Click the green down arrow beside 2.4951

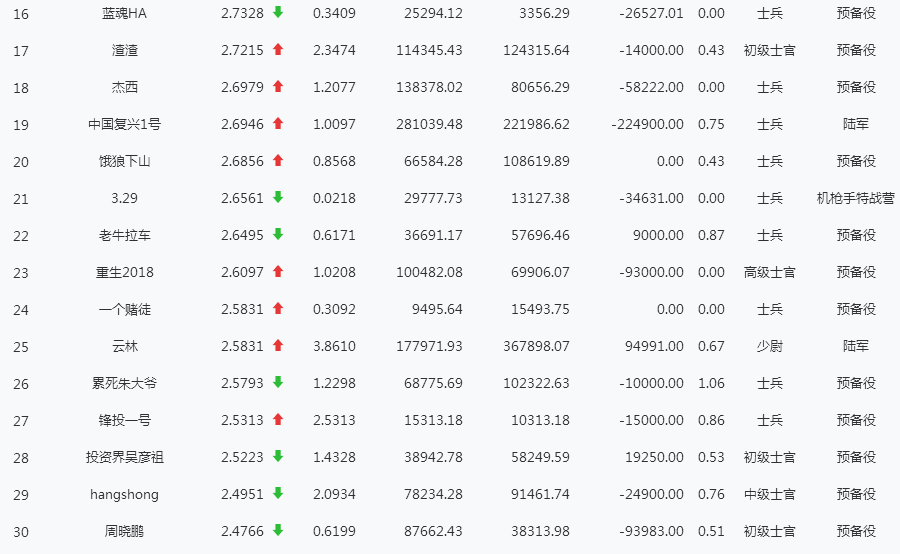point(278,493)
